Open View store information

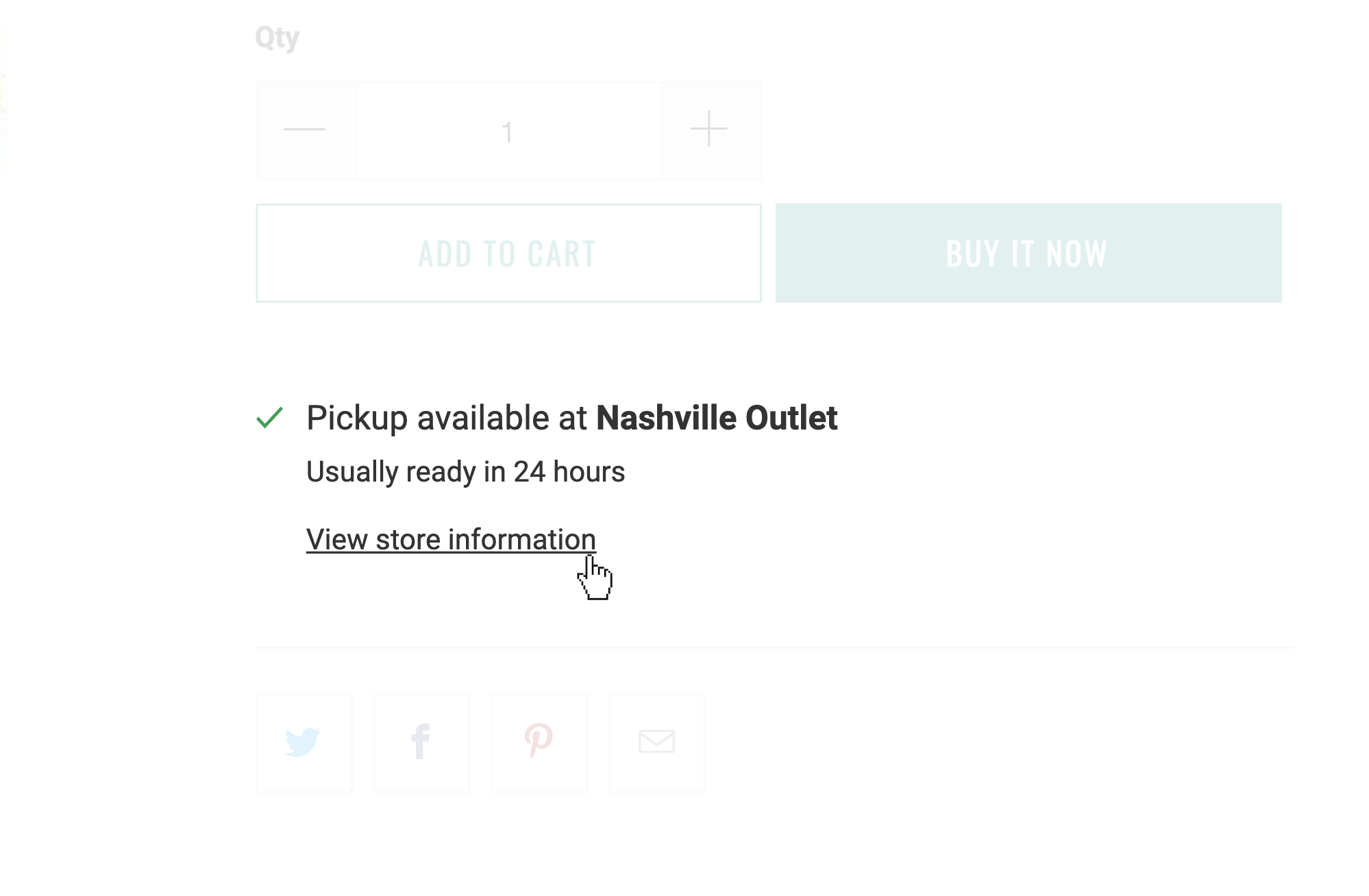point(451,539)
